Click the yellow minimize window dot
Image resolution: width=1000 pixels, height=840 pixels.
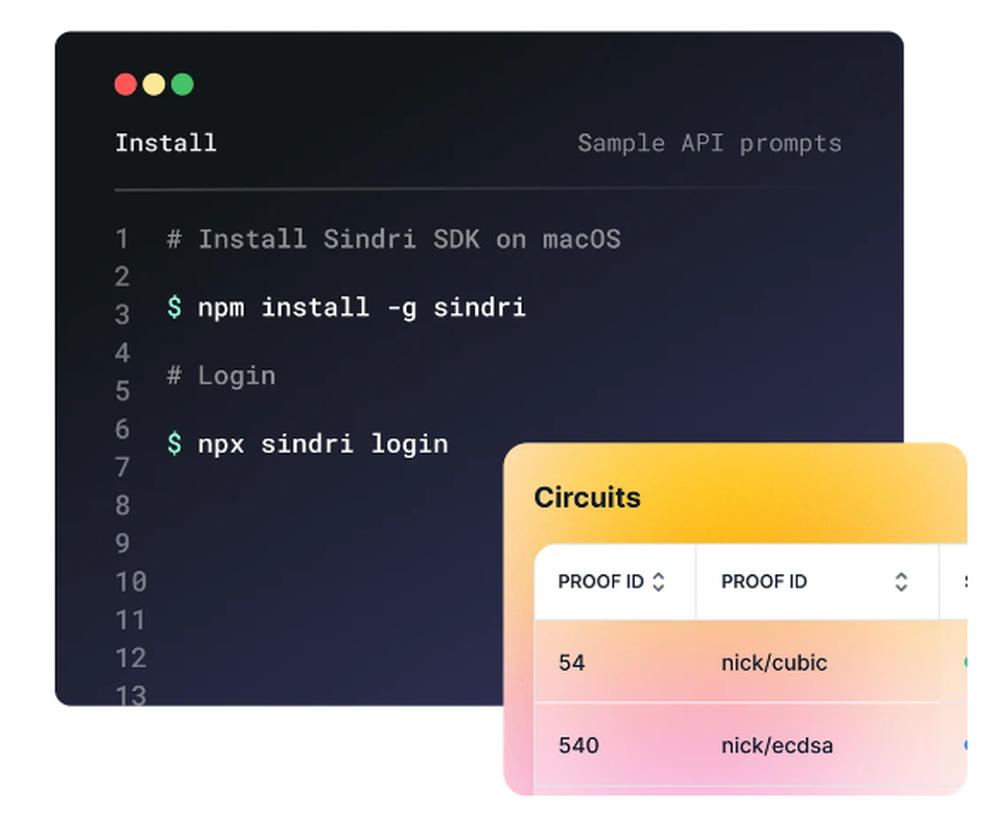[x=154, y=84]
